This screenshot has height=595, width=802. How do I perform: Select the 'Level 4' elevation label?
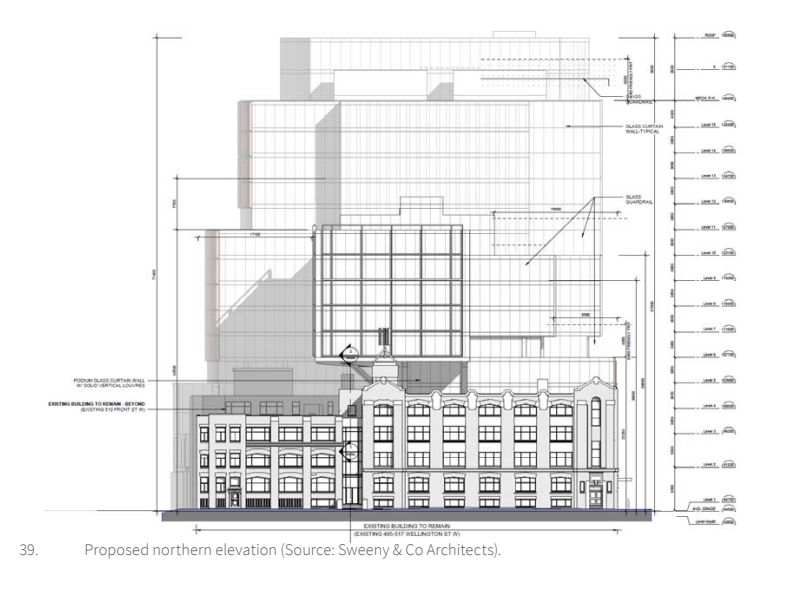coord(710,406)
